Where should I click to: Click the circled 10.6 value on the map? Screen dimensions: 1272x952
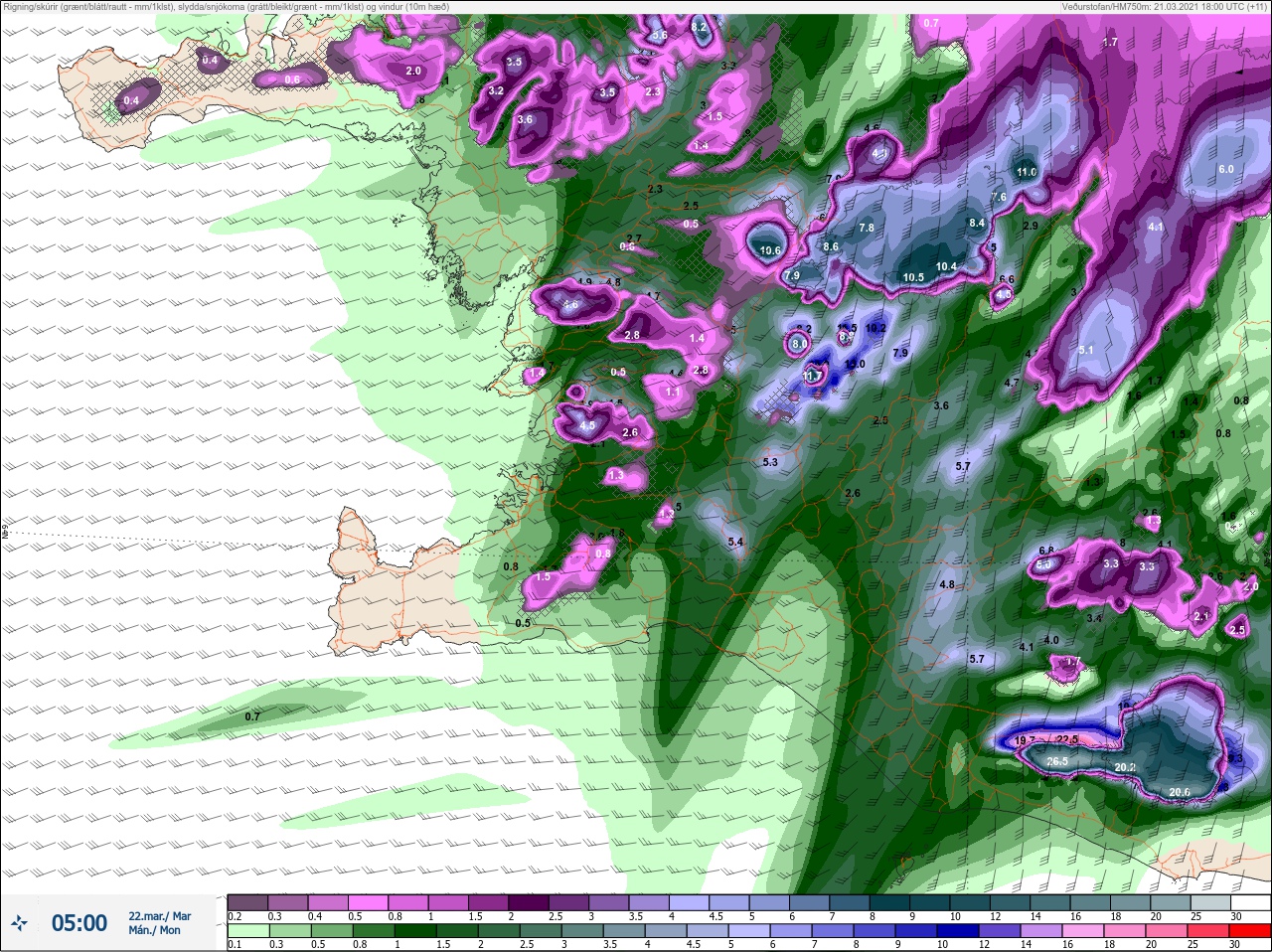769,251
